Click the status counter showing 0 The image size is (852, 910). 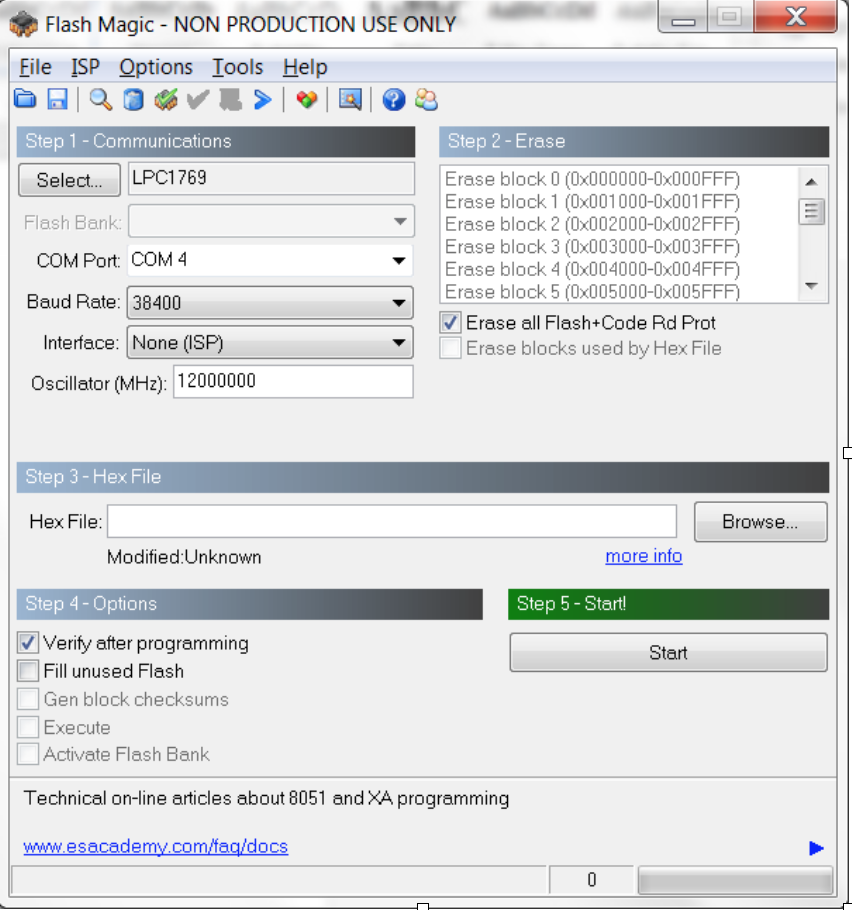pos(591,880)
